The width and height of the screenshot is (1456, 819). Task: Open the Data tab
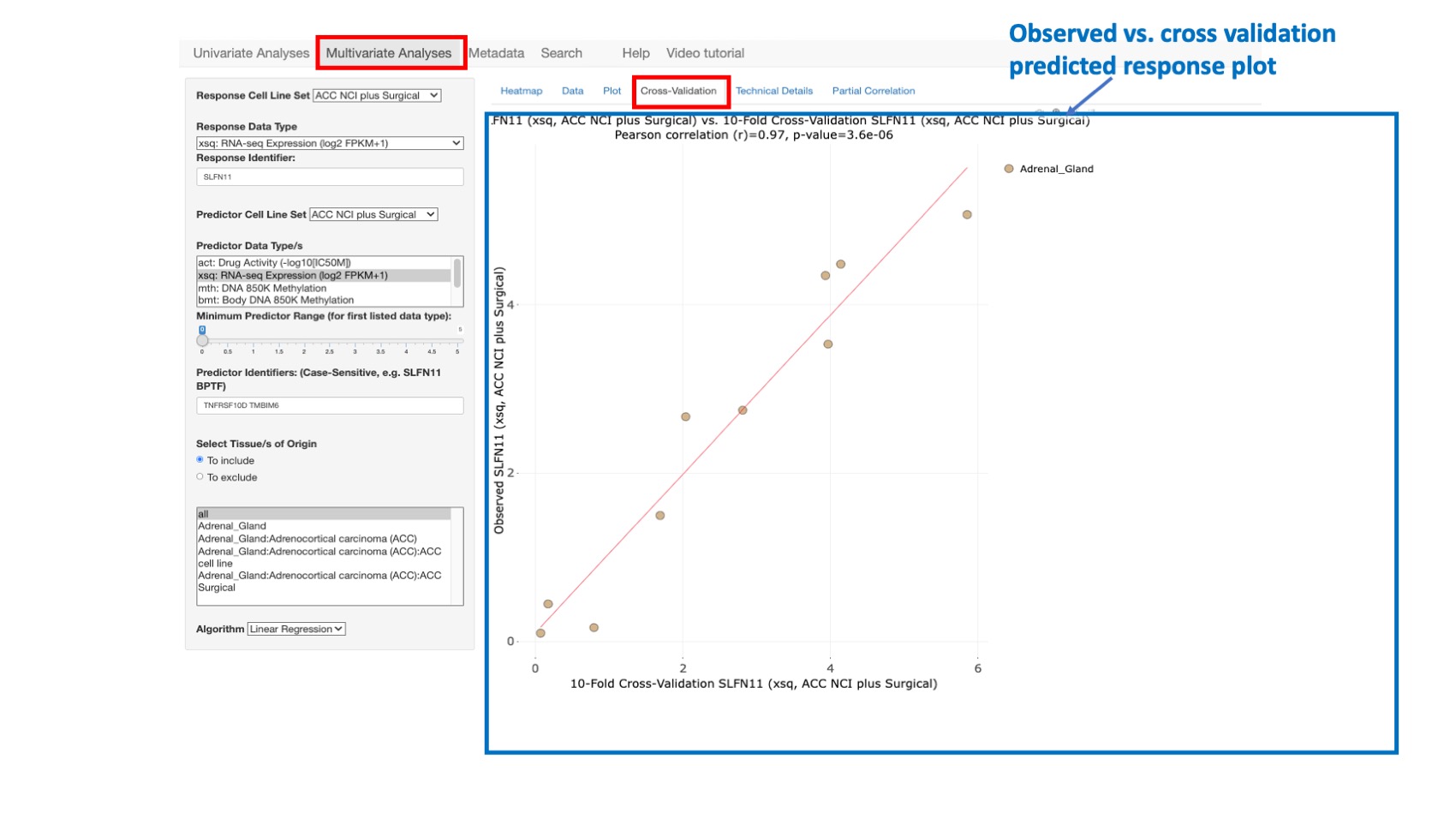point(572,90)
